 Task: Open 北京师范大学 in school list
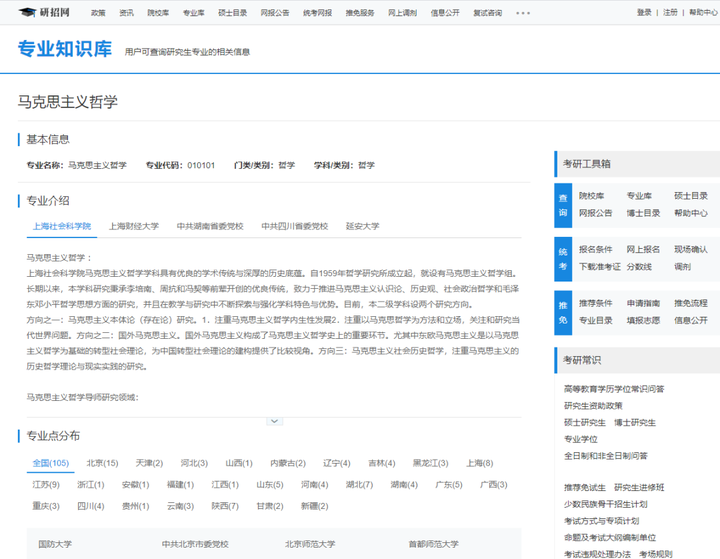[x=310, y=544]
